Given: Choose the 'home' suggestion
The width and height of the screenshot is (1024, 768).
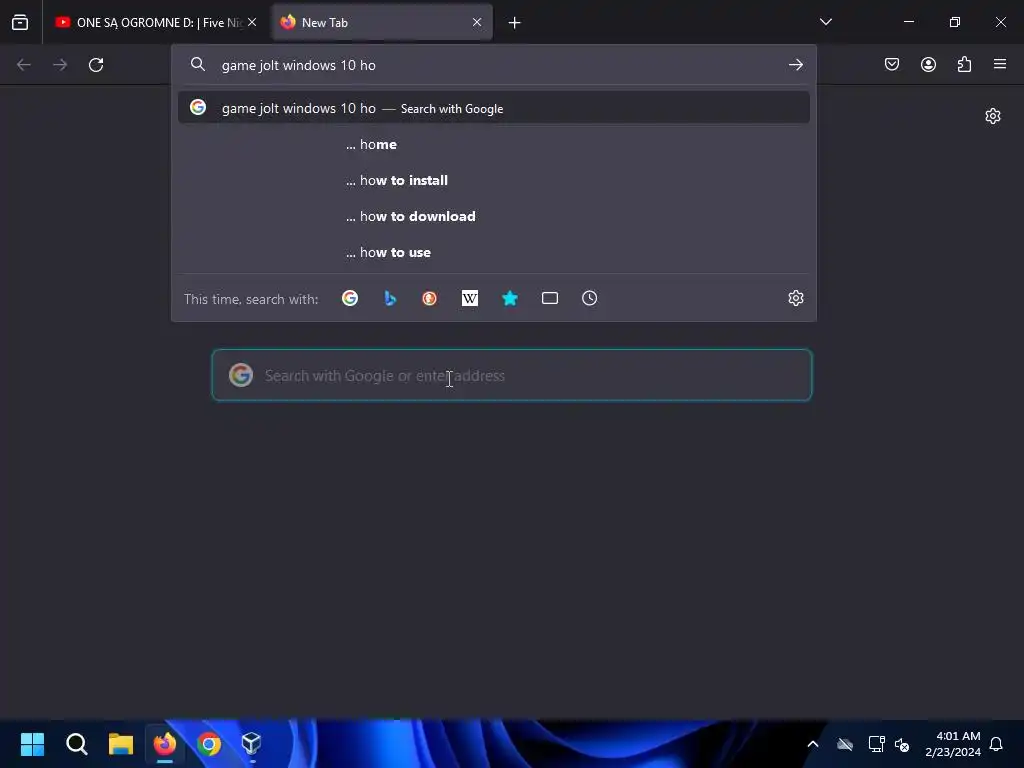Looking at the screenshot, I should [x=494, y=144].
